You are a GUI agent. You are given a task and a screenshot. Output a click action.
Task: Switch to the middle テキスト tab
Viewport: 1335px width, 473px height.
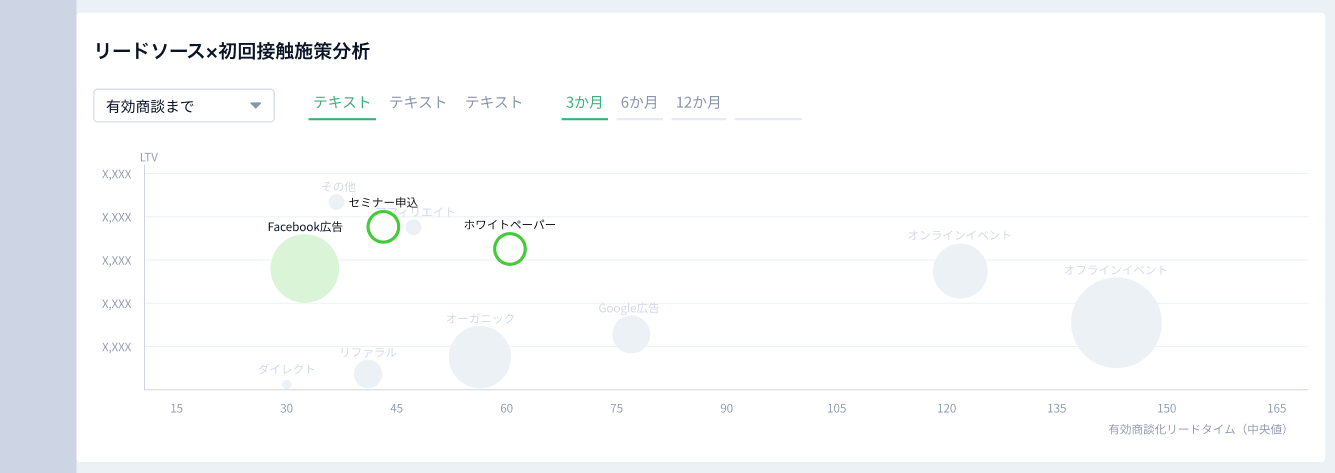418,102
